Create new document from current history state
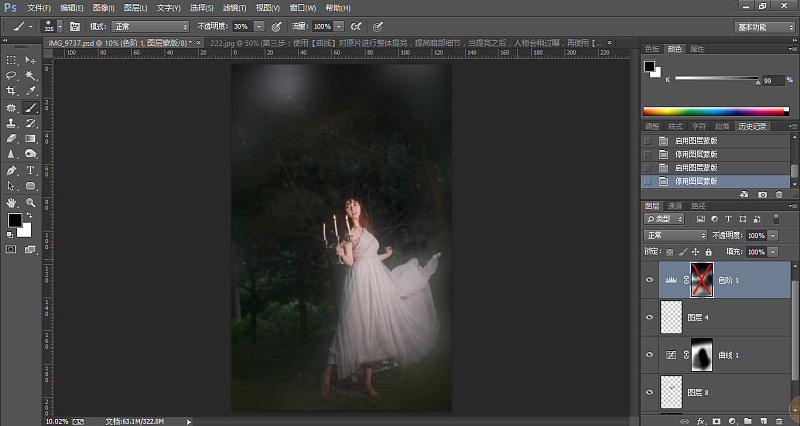800x426 pixels. [744, 194]
